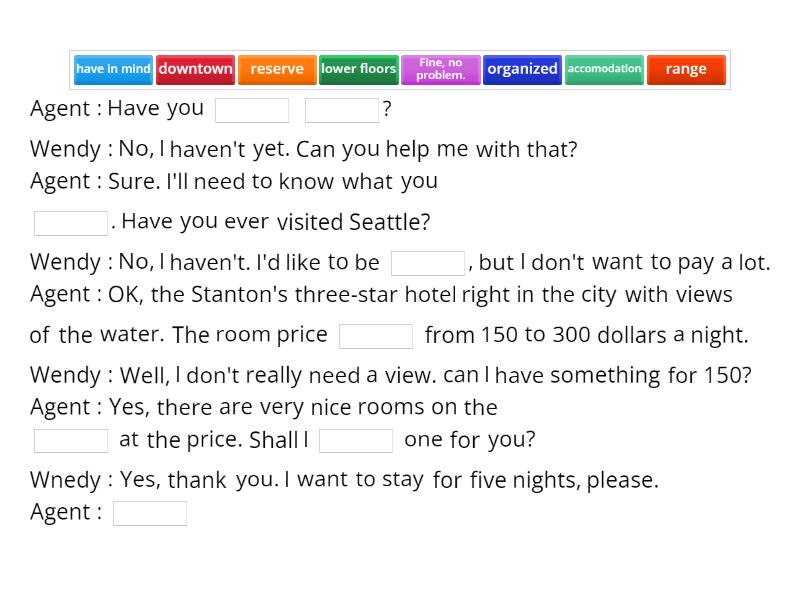Pick the 'reserve' answer tile

point(277,69)
